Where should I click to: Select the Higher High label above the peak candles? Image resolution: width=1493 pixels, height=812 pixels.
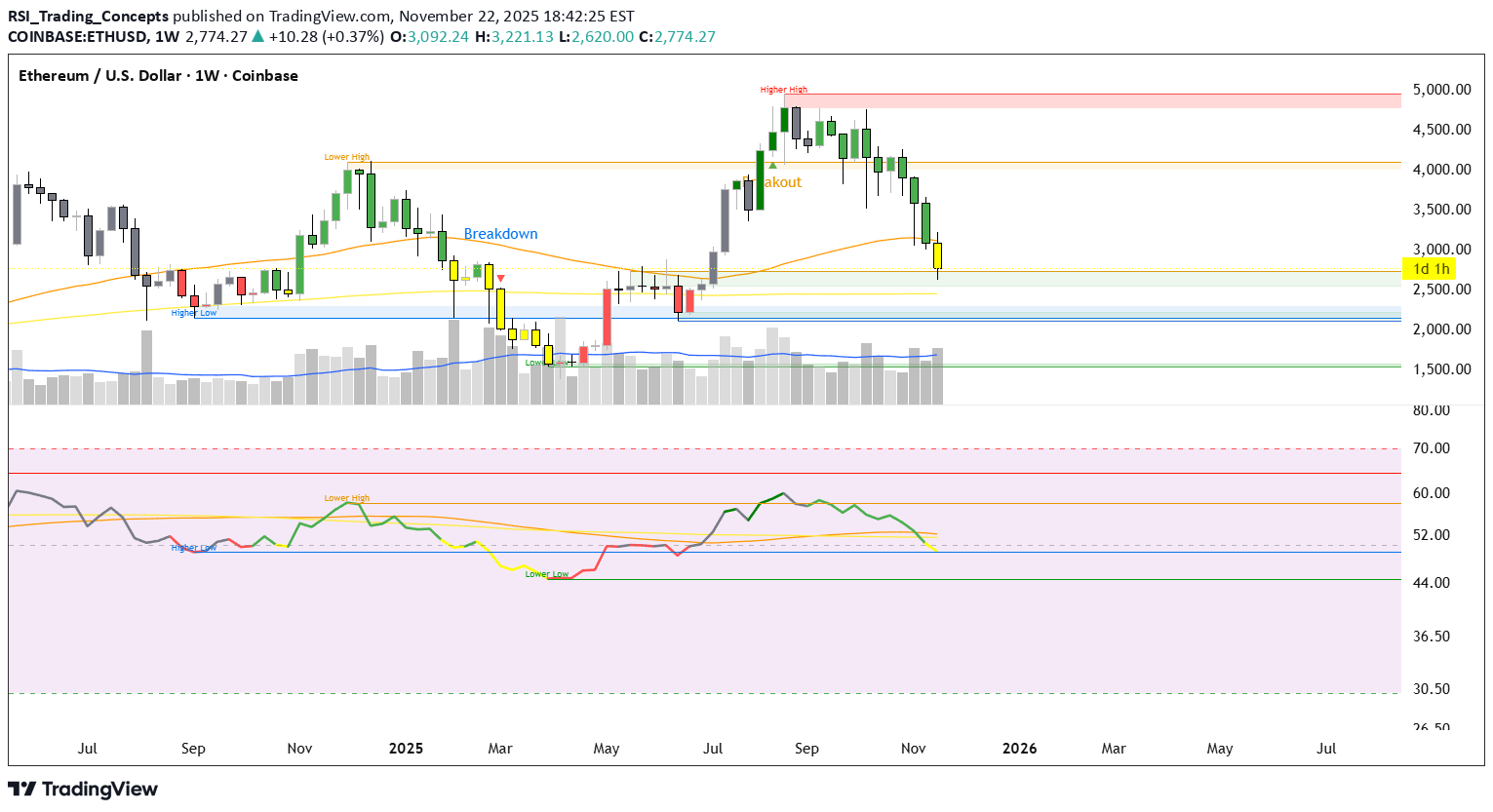tap(783, 89)
